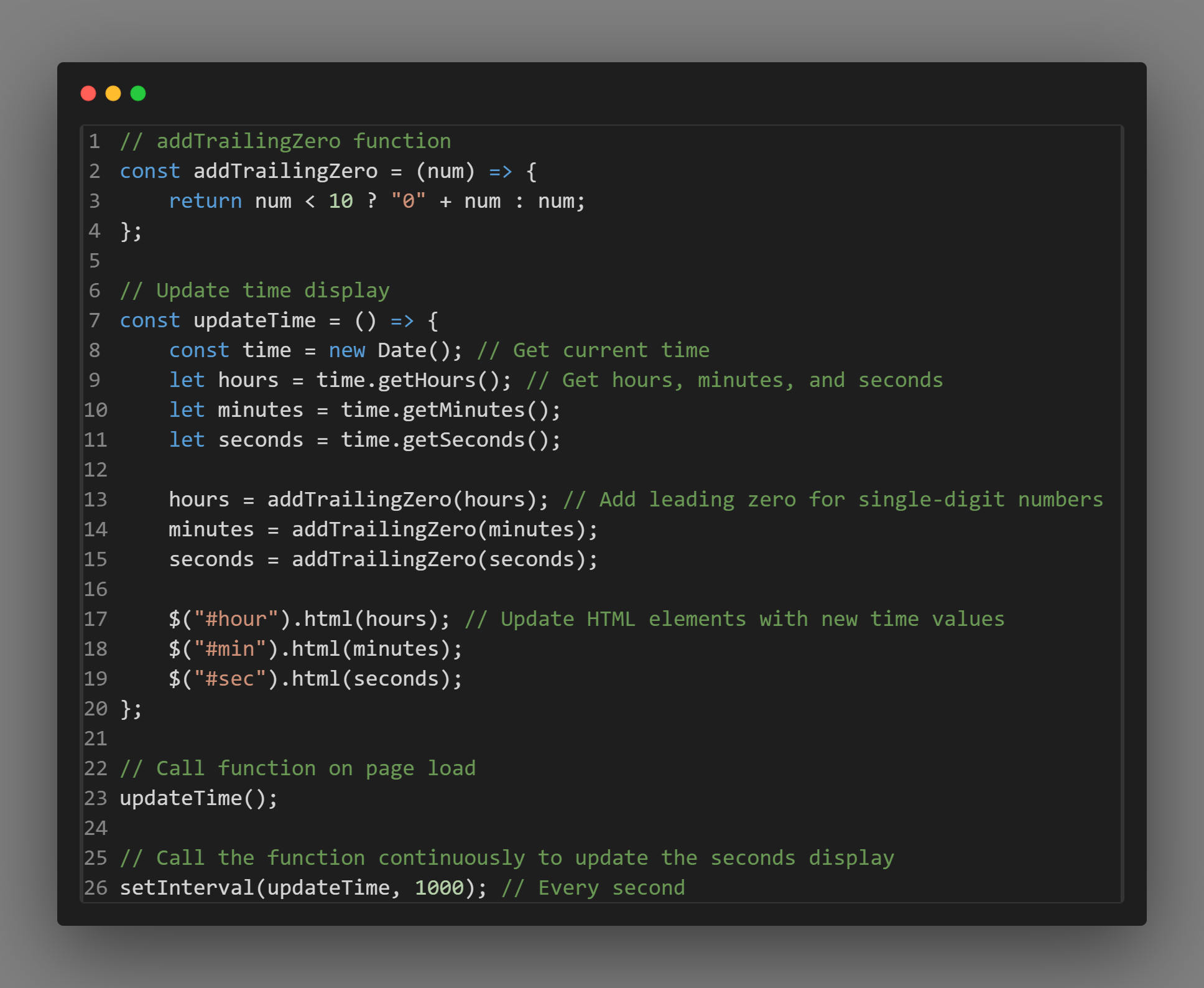1204x988 pixels.
Task: Click 'time.getHours()' on line 9
Action: [408, 380]
